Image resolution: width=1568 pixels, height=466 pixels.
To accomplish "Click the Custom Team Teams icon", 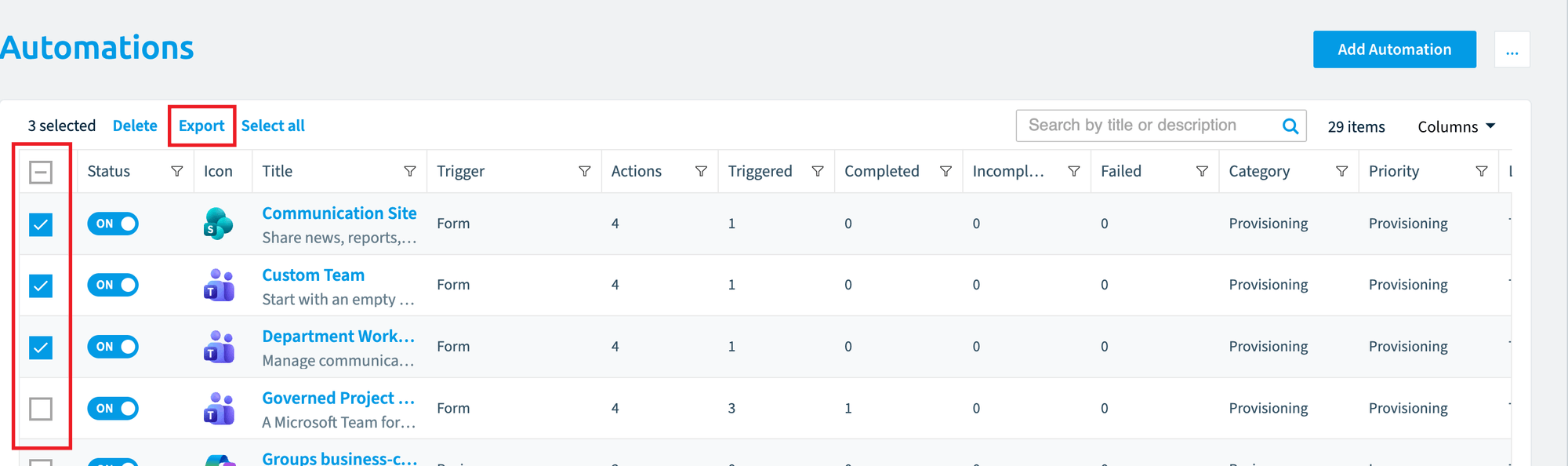I will click(220, 285).
